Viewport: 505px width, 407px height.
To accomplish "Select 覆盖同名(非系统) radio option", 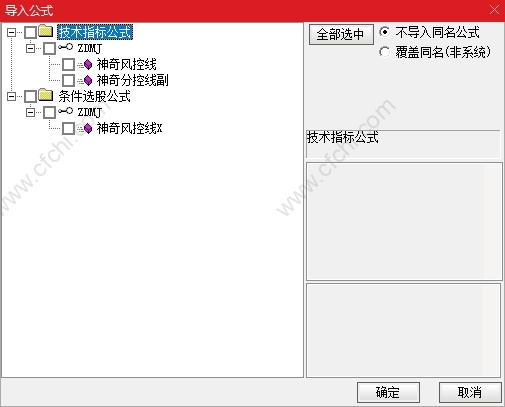I will pos(384,52).
